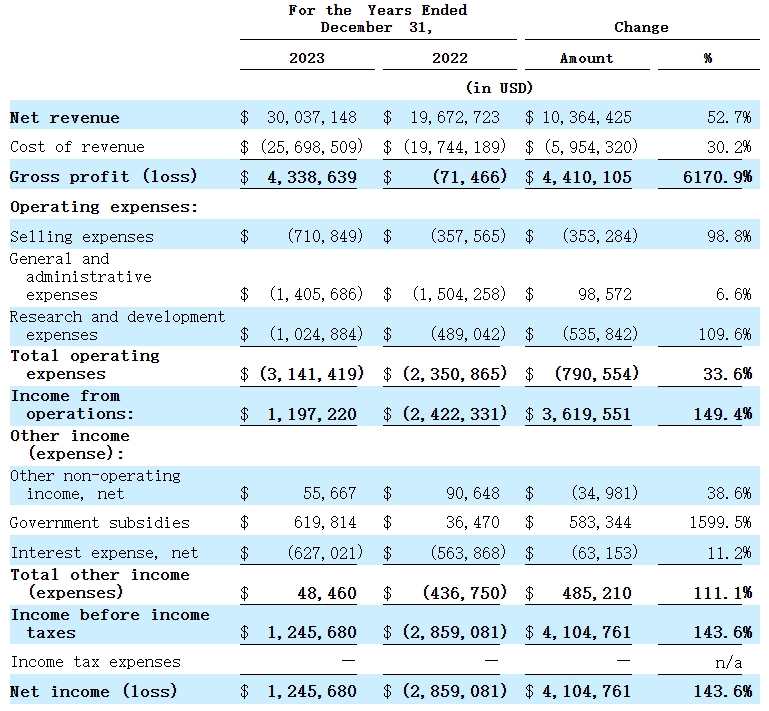769x711 pixels.
Task: Click the Operating expenses heading
Action: tap(104, 207)
